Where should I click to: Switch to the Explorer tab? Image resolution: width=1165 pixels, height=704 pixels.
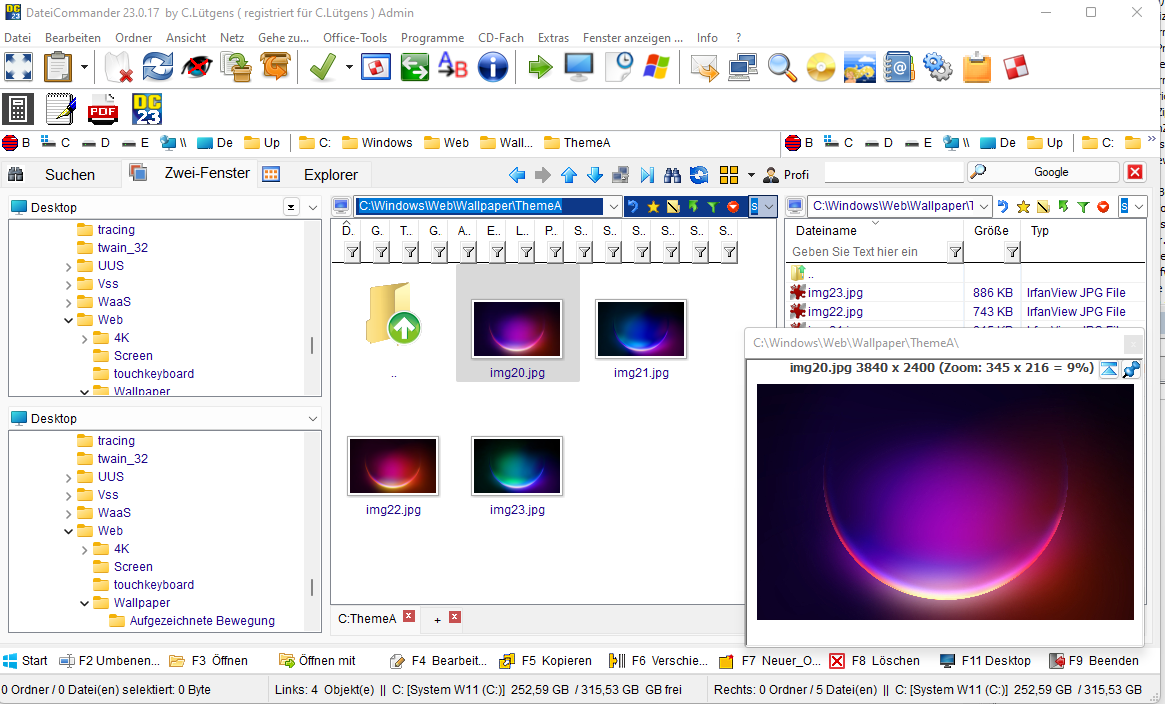pos(330,175)
